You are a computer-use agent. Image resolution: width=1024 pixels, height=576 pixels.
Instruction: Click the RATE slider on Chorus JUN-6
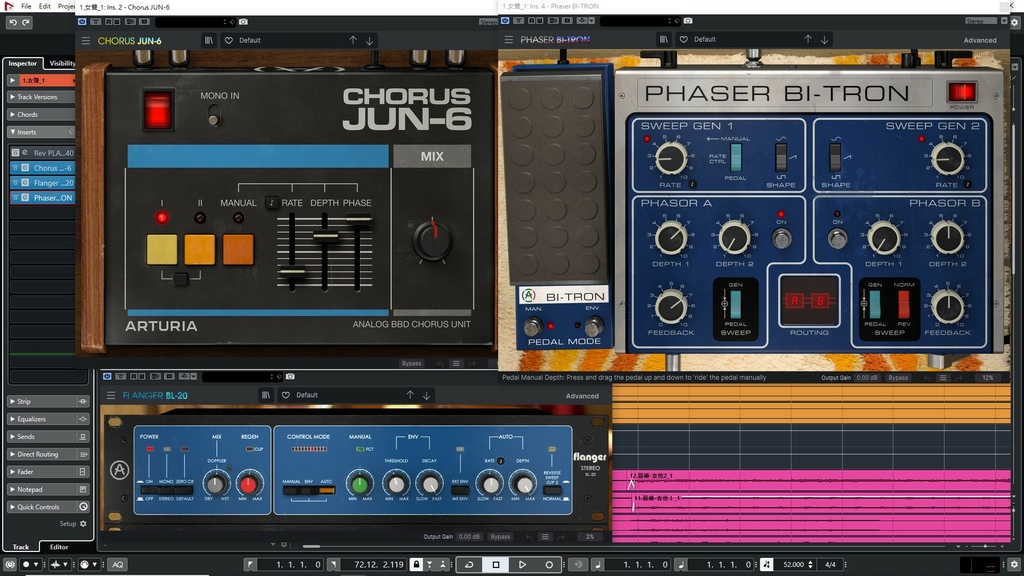pyautogui.click(x=292, y=272)
